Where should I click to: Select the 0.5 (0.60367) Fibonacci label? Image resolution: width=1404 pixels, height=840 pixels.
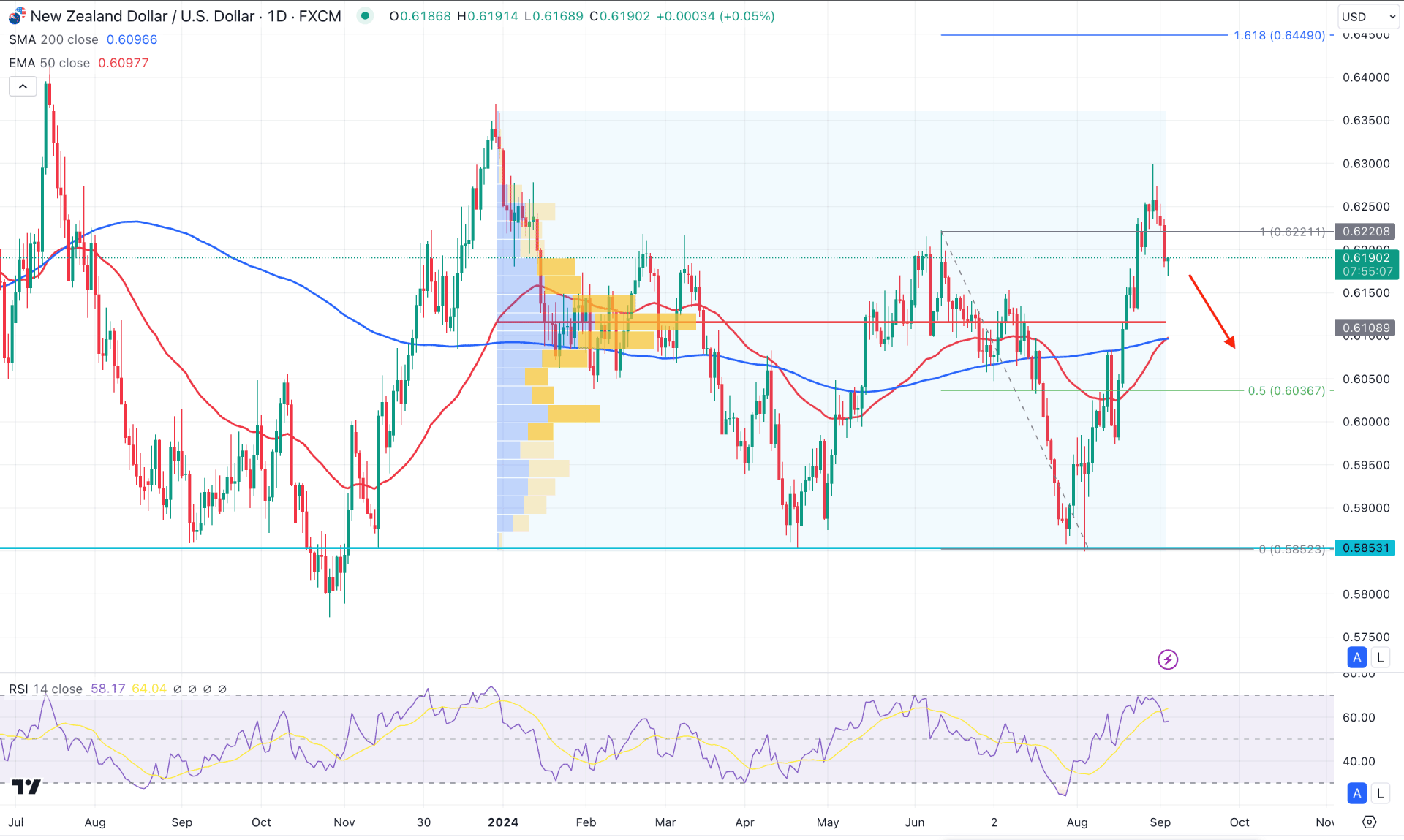click(1286, 390)
